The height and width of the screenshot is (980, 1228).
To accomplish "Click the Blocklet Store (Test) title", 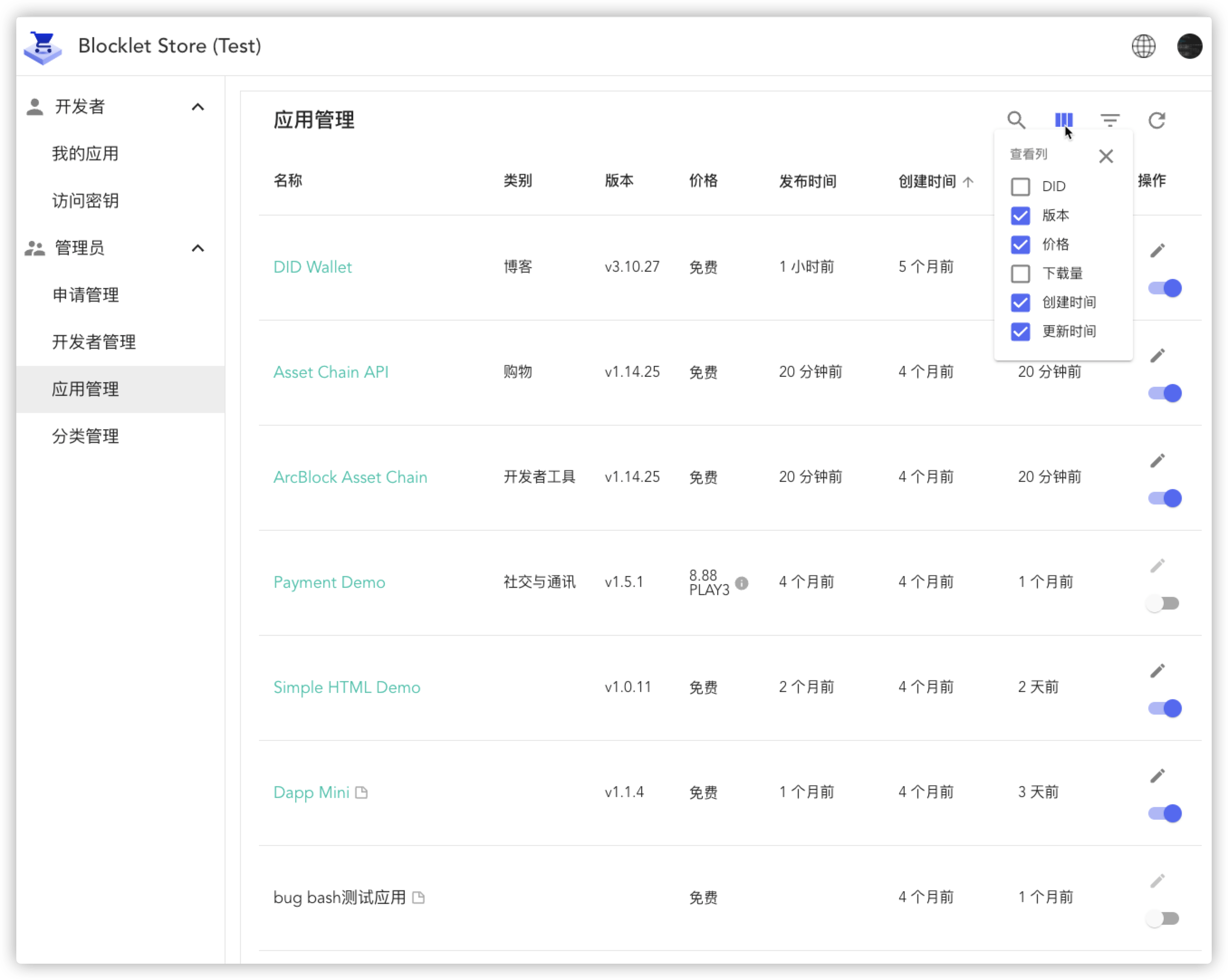I will coord(170,46).
